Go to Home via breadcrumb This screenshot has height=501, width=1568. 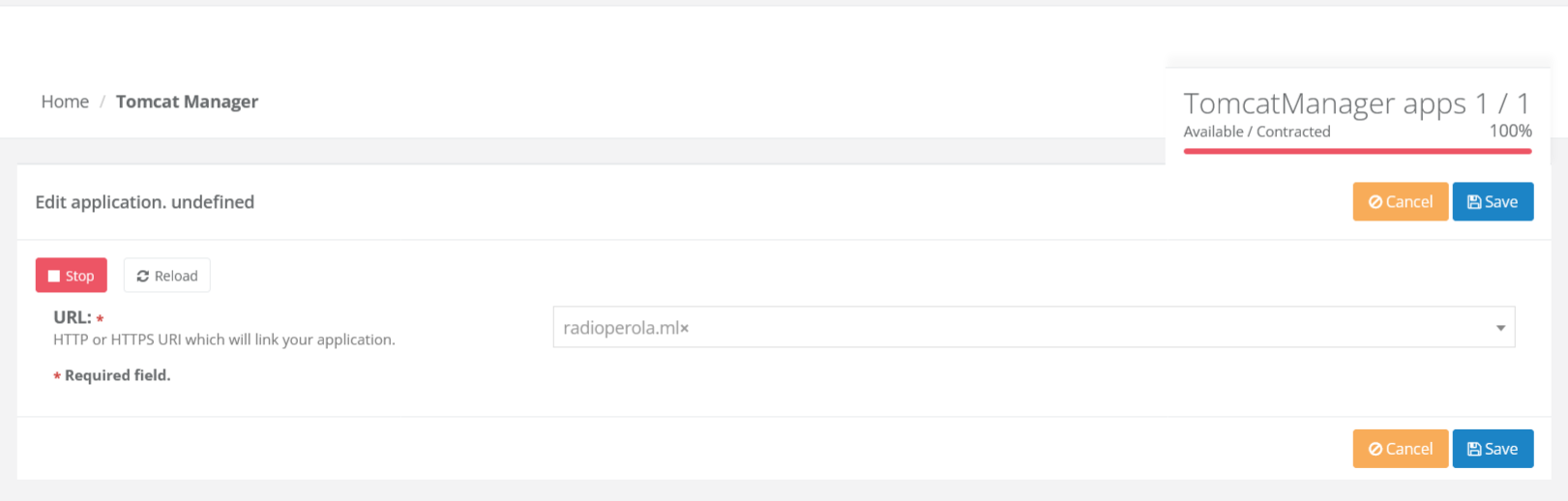pos(65,102)
